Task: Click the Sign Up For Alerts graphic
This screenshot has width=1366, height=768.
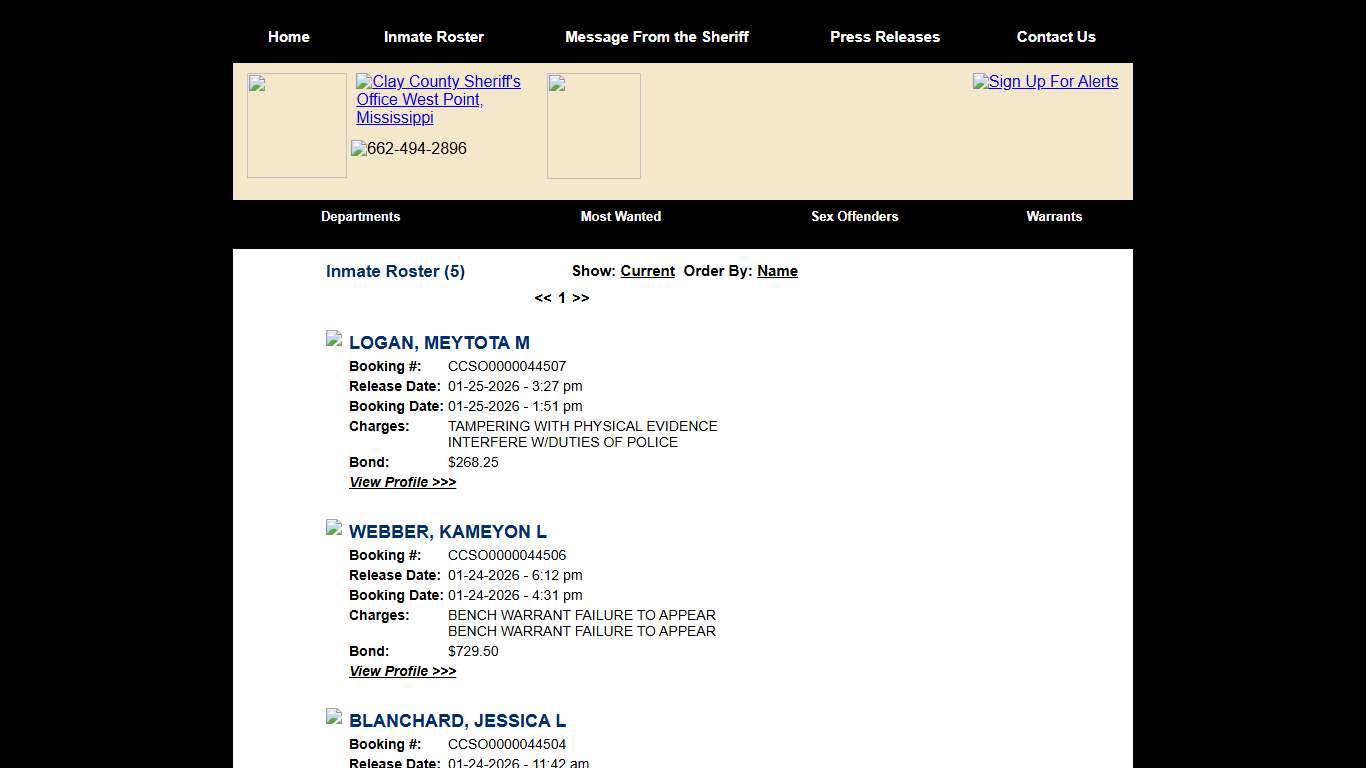Action: pos(1045,81)
